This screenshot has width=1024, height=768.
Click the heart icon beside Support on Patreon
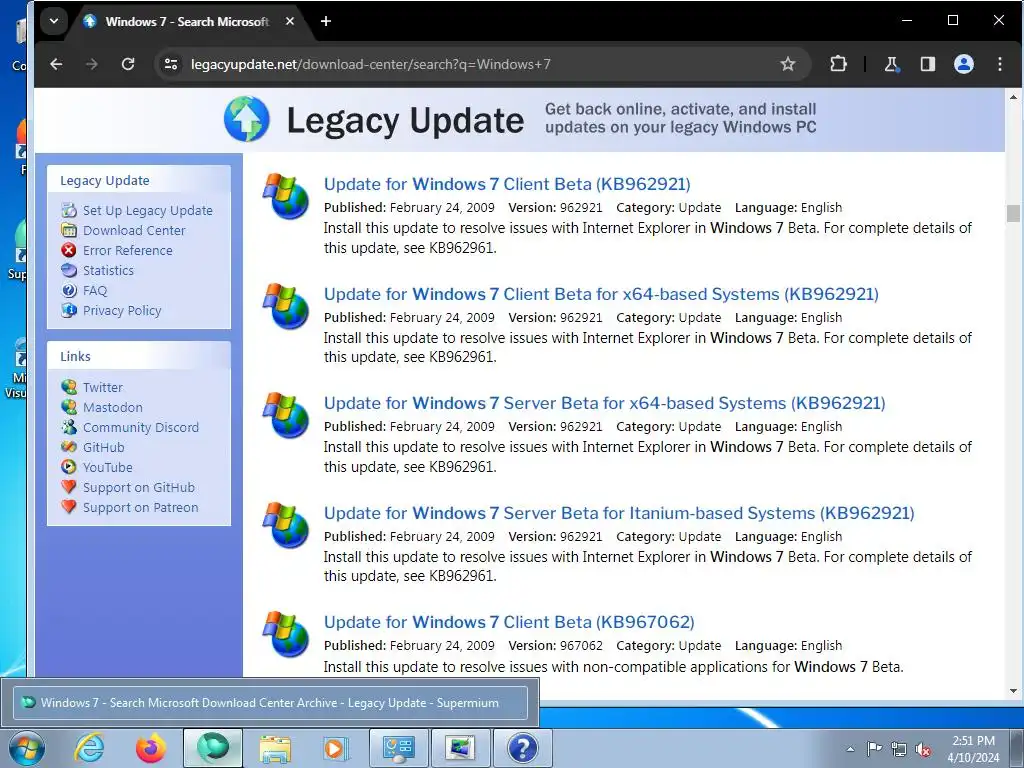69,507
